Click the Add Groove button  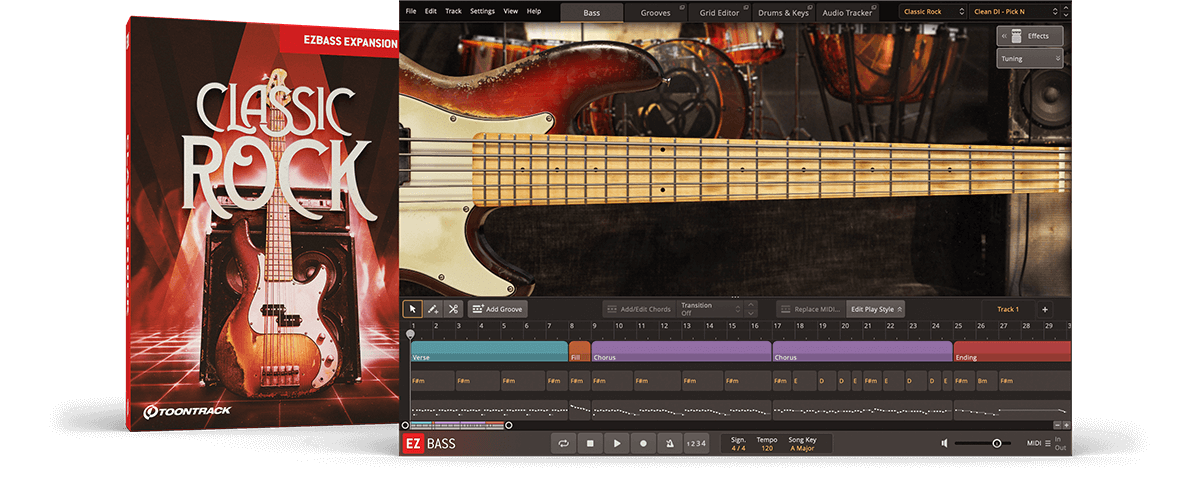[x=497, y=309]
